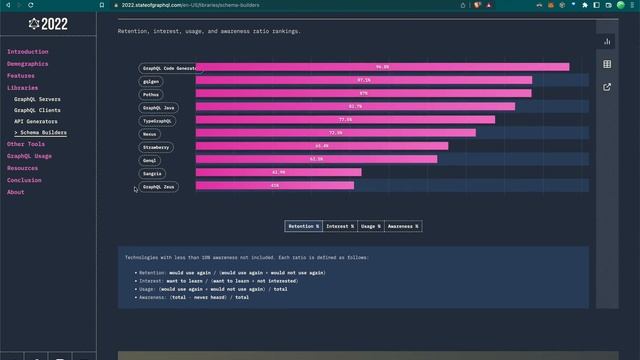
Task: Bookmark this page using the bookmark icon
Action: coord(102,5)
